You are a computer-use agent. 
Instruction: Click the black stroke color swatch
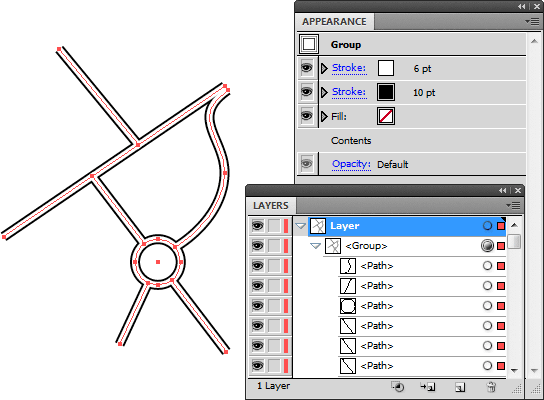pyautogui.click(x=386, y=92)
